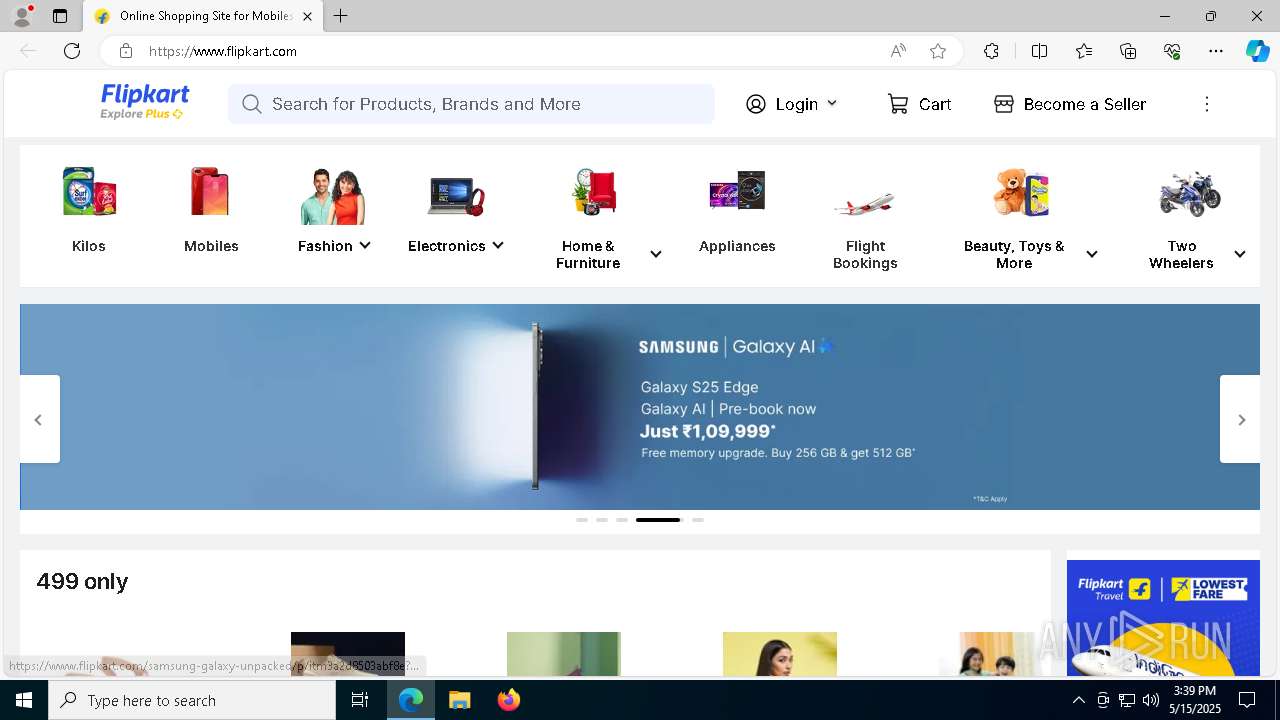1280x720 pixels.
Task: Open Beauty, Toys & More teddy icon
Action: click(x=1021, y=191)
